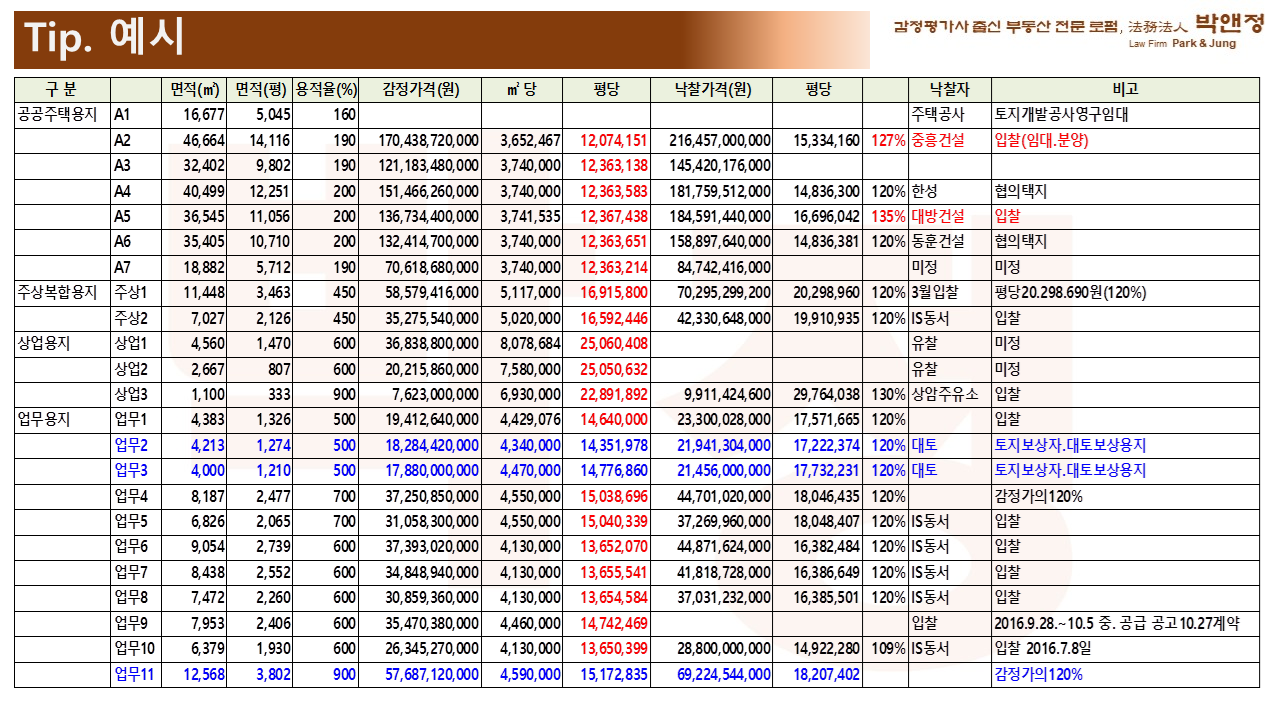Click the 공공주택용지 category cell
The width and height of the screenshot is (1280, 720).
[x=61, y=114]
